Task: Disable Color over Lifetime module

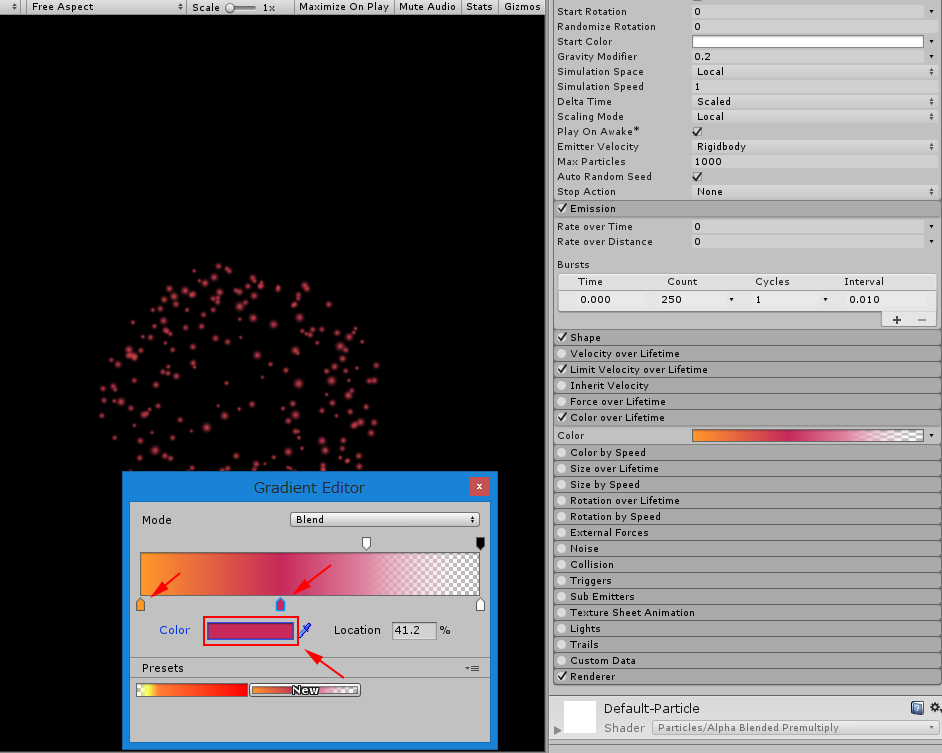Action: coord(562,417)
